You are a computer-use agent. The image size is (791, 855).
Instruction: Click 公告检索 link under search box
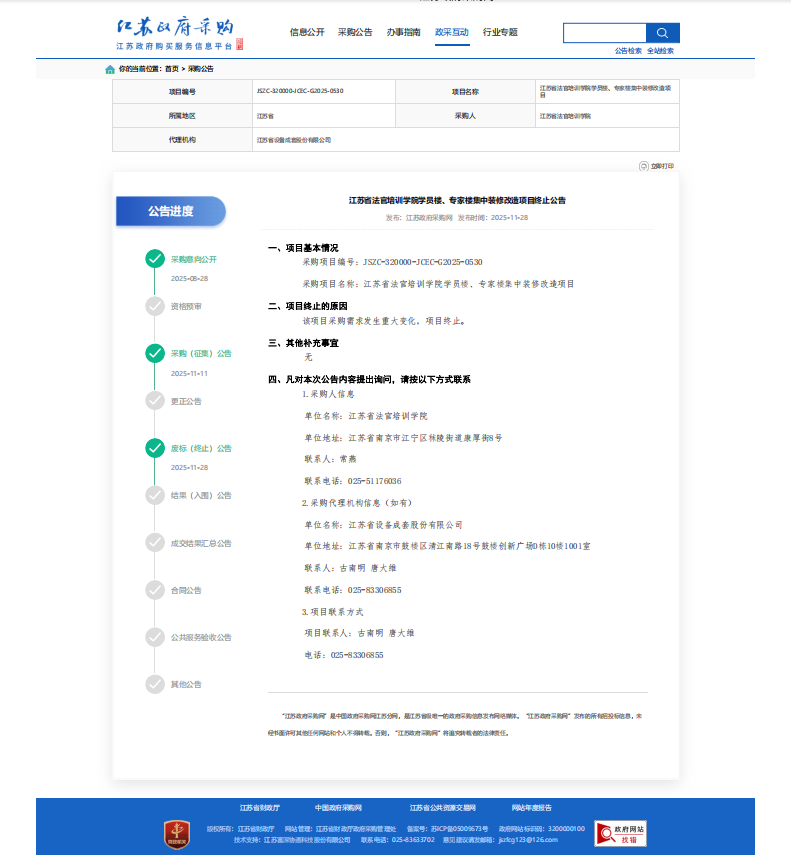(628, 51)
